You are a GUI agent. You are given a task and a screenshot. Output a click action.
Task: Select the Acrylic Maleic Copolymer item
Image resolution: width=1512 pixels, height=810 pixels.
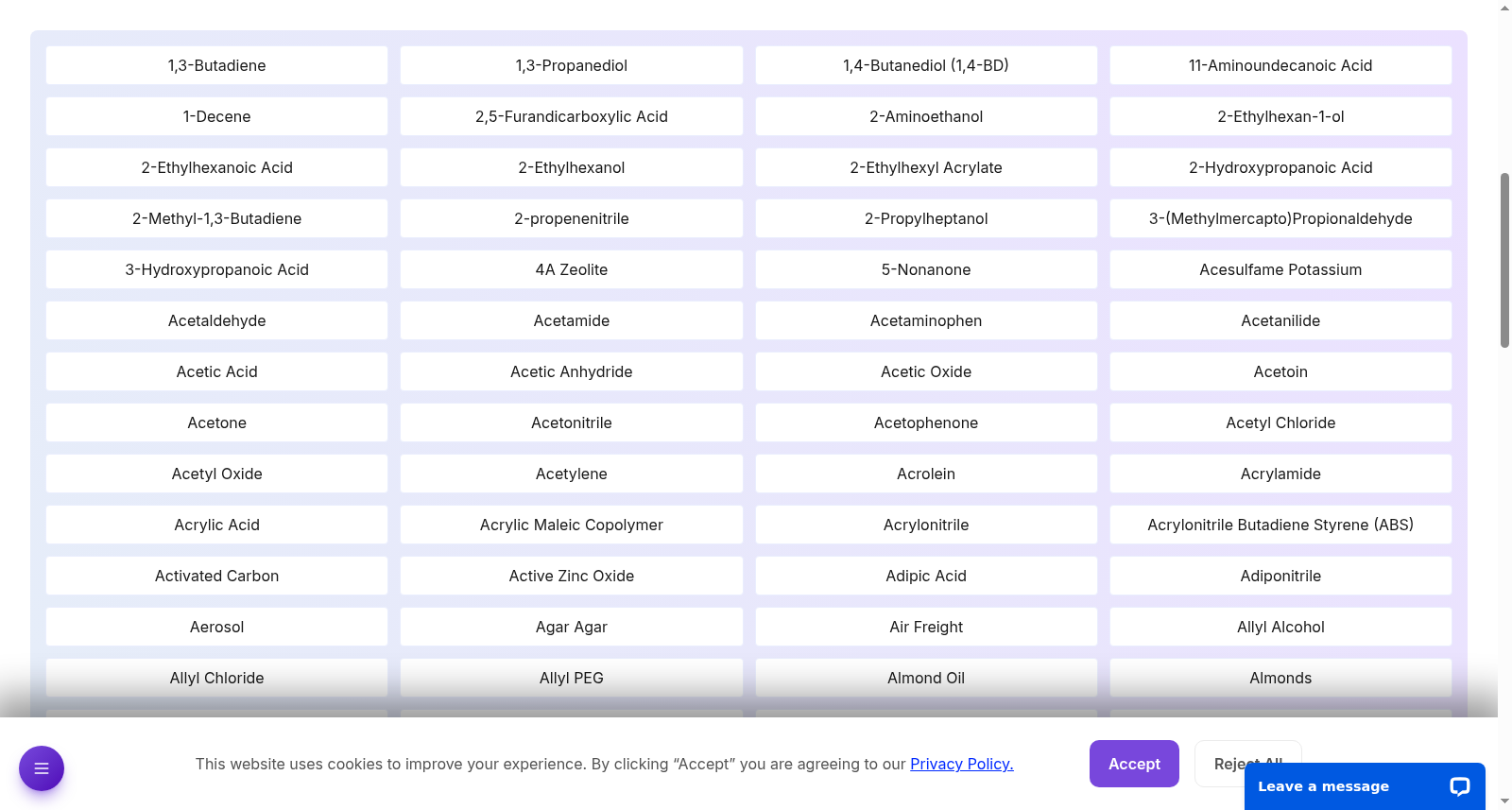[x=572, y=525]
